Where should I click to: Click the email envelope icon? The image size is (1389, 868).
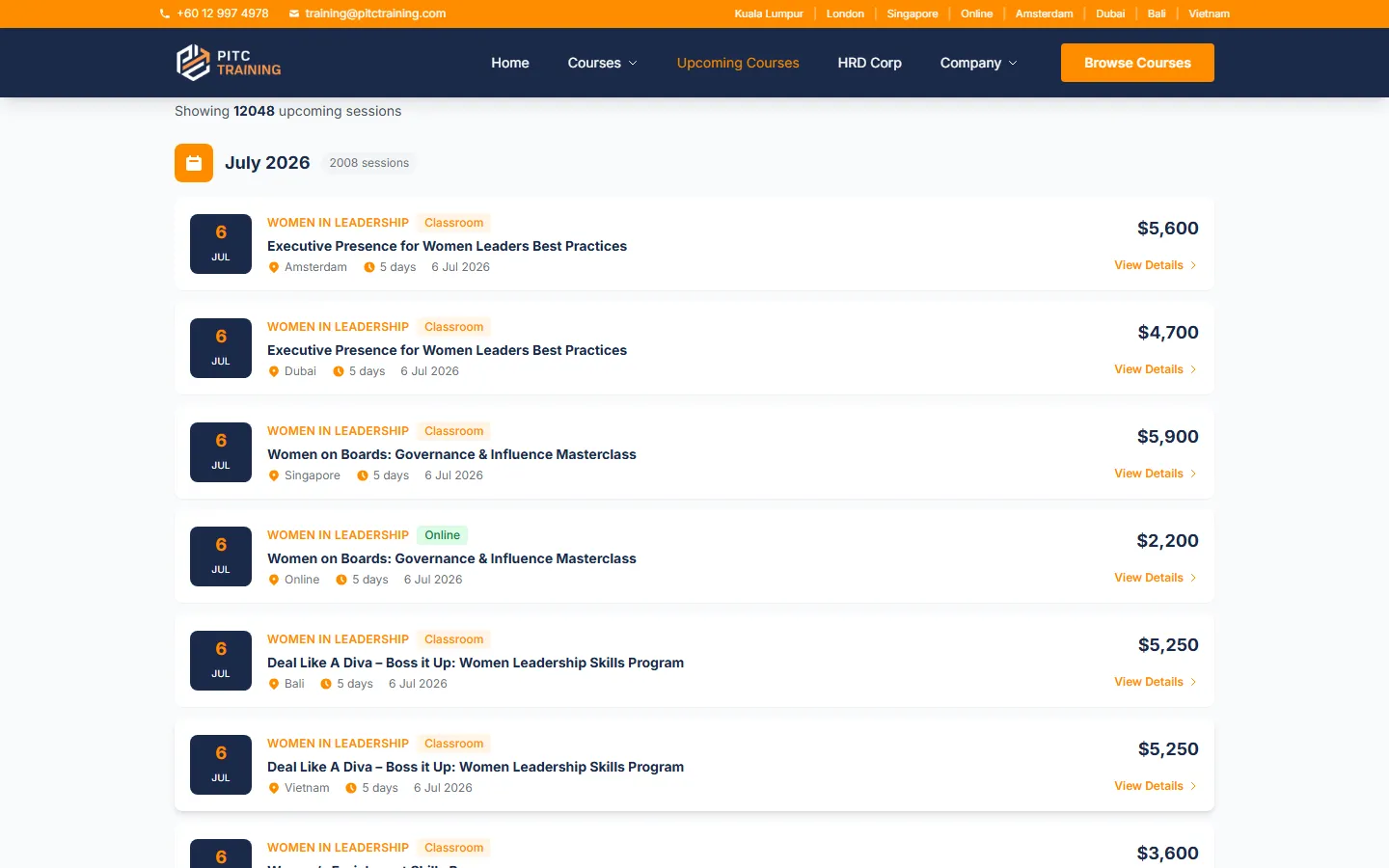point(294,14)
